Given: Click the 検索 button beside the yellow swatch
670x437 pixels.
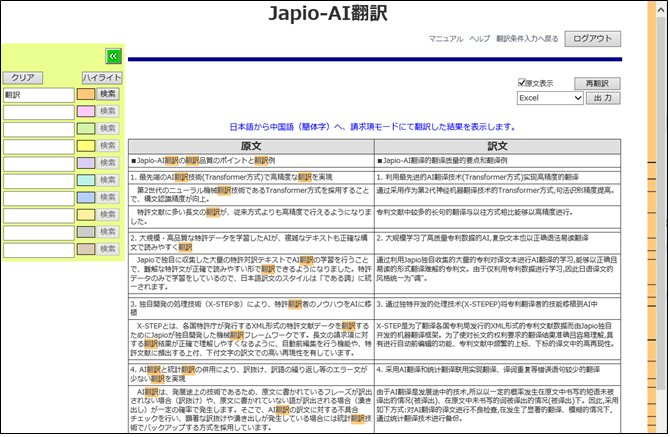Looking at the screenshot, I should click(x=108, y=146).
